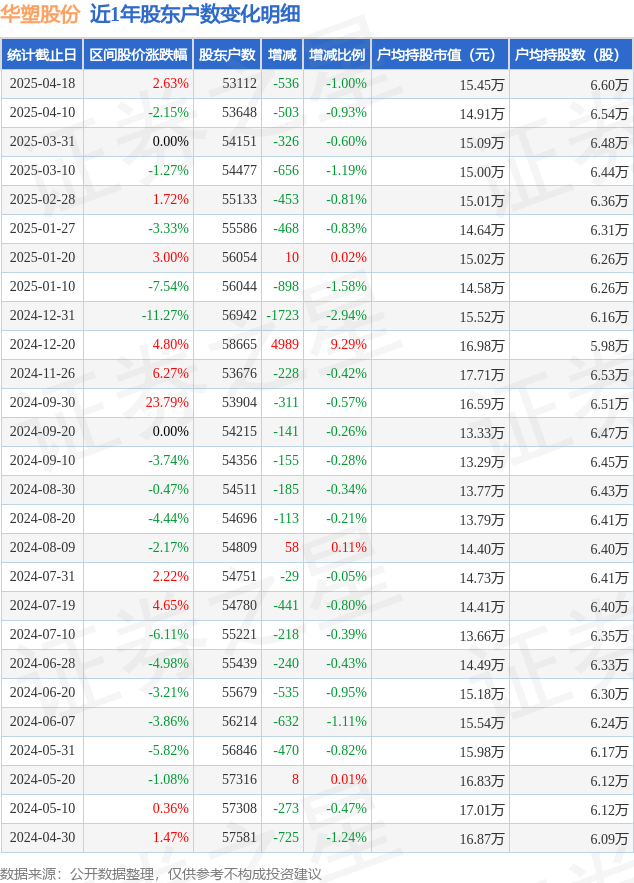634x883 pixels.
Task: Select the 23.79% price change cell
Action: coord(167,403)
